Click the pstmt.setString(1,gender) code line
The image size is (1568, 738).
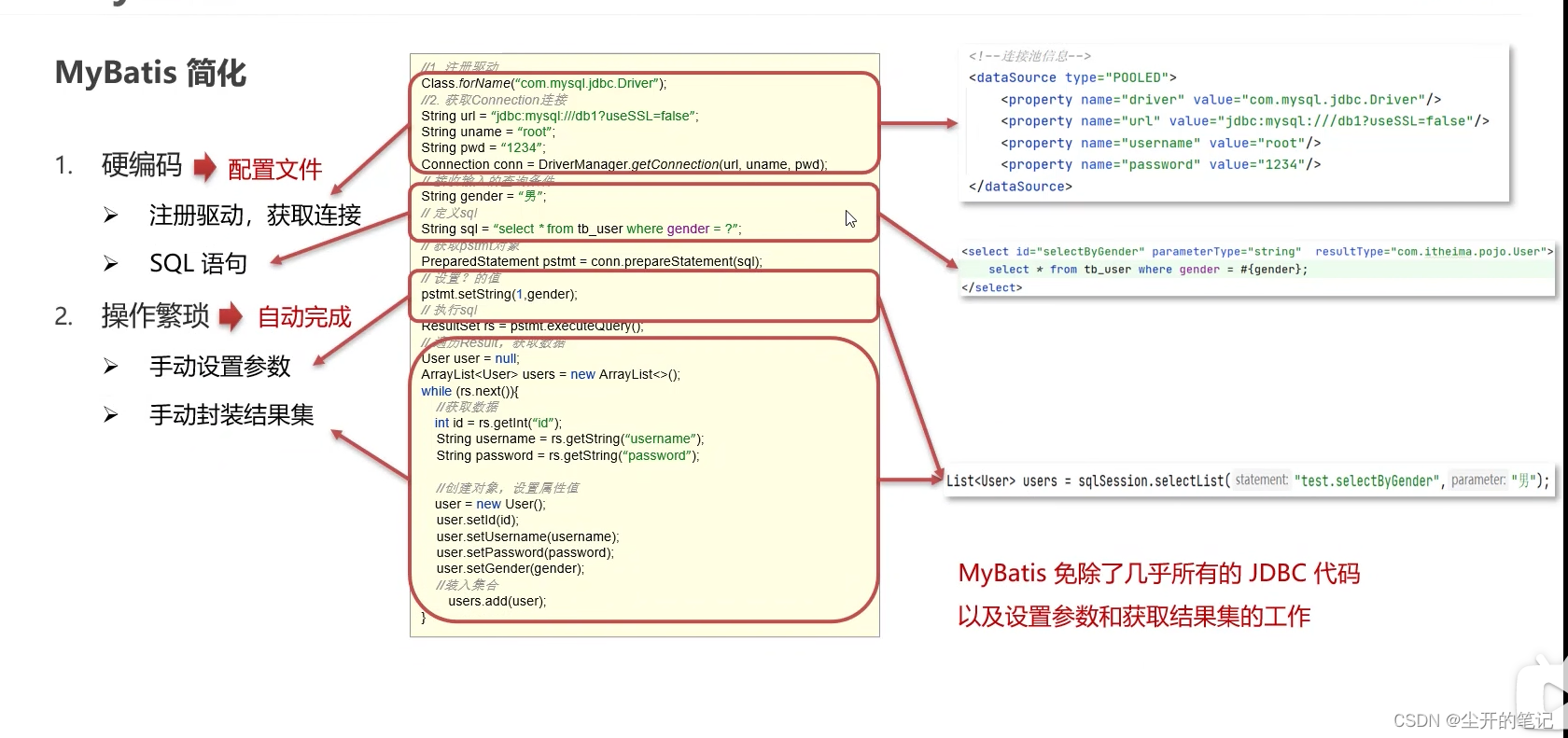tap(499, 294)
